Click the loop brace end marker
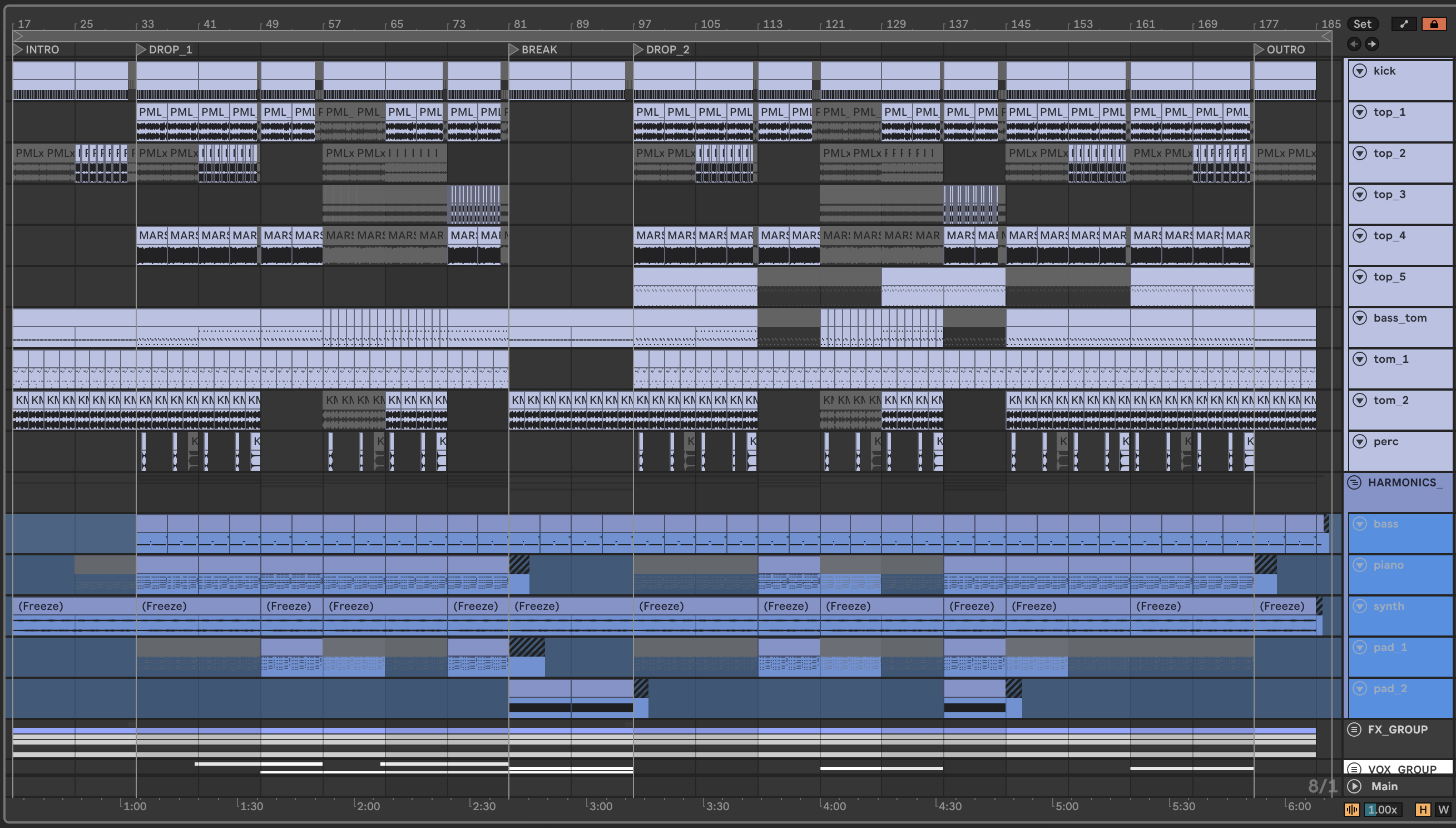This screenshot has height=828, width=1456. point(1326,36)
